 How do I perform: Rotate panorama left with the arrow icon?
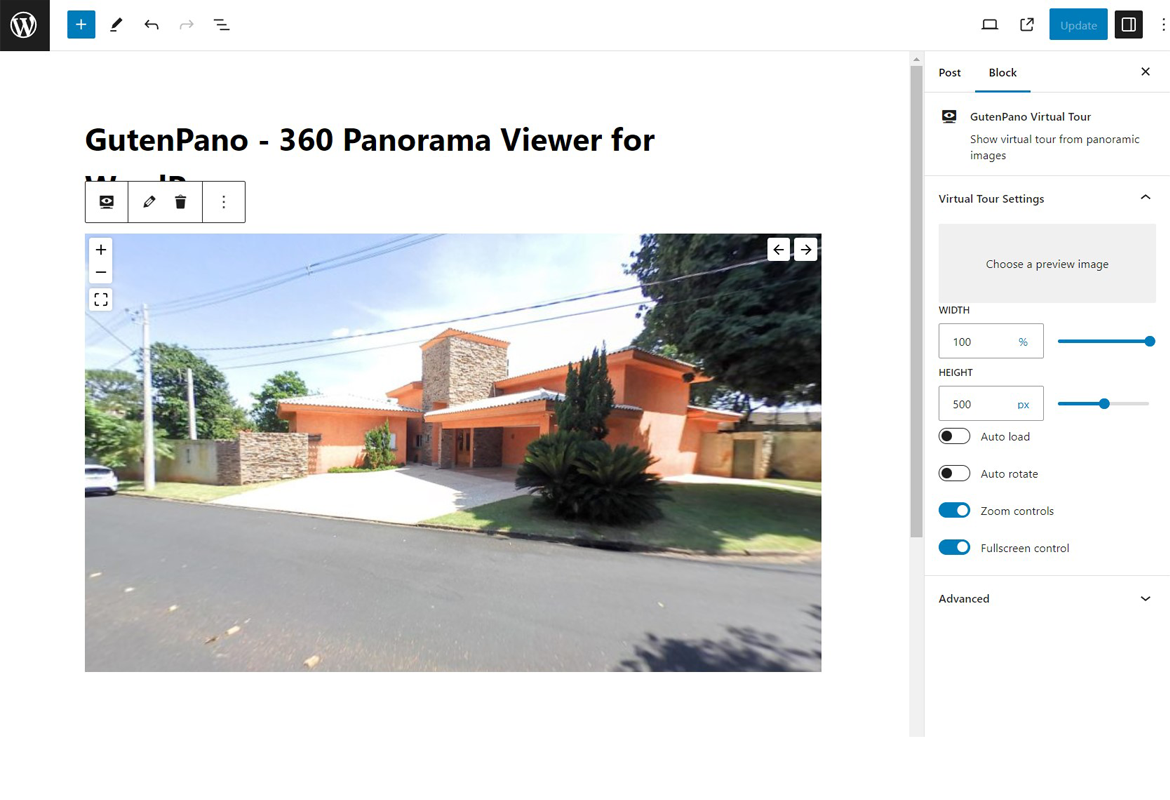[778, 249]
